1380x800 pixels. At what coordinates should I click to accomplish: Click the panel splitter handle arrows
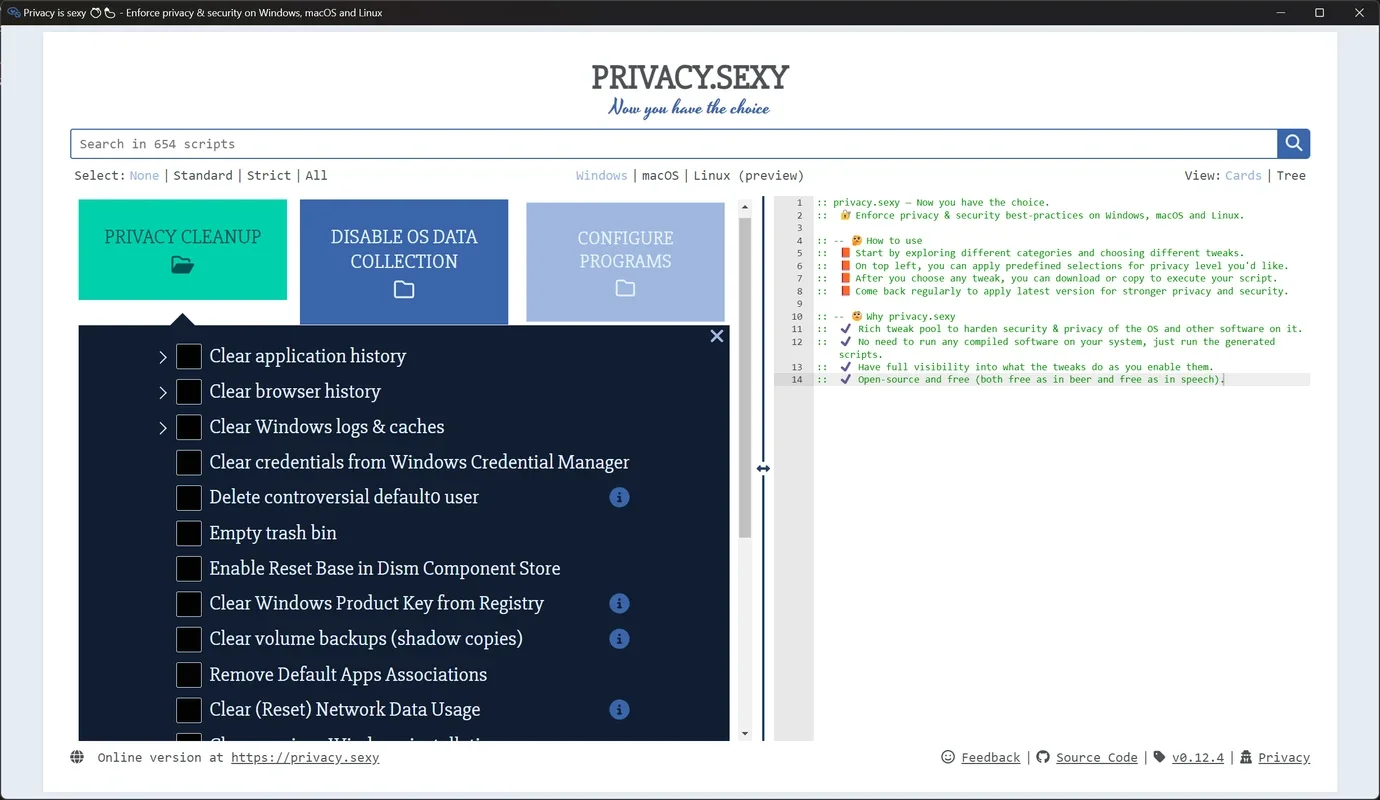(763, 468)
